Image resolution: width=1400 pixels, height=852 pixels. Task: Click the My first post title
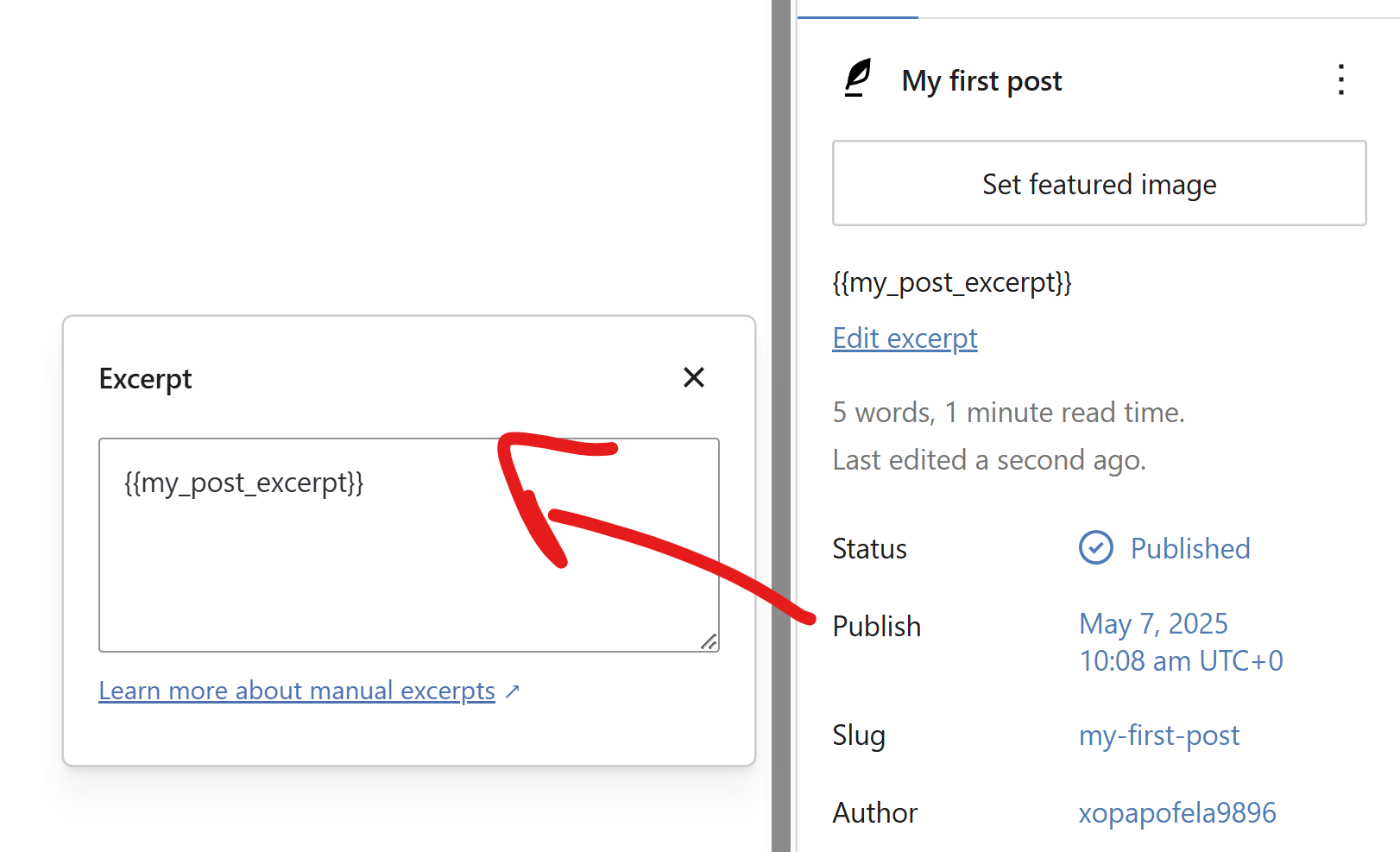pos(981,81)
